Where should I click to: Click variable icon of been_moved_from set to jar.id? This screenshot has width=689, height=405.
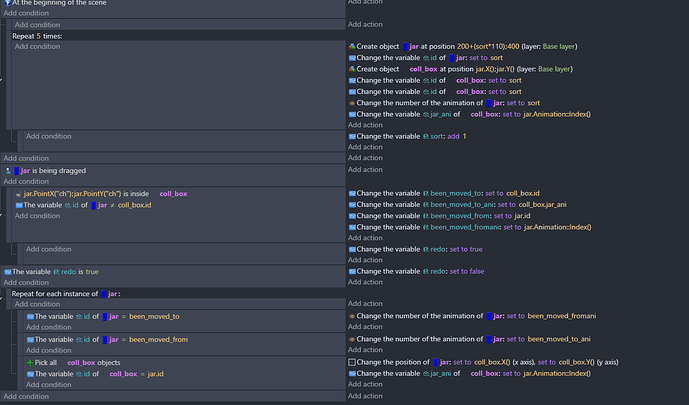click(x=352, y=217)
